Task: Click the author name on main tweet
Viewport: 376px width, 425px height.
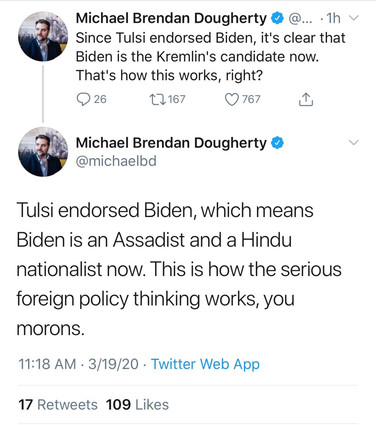Action: coord(171,143)
